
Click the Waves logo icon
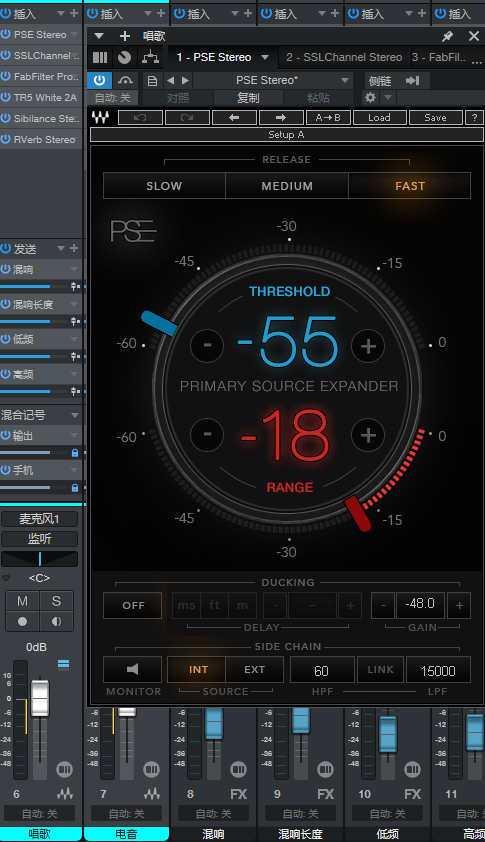click(x=100, y=117)
